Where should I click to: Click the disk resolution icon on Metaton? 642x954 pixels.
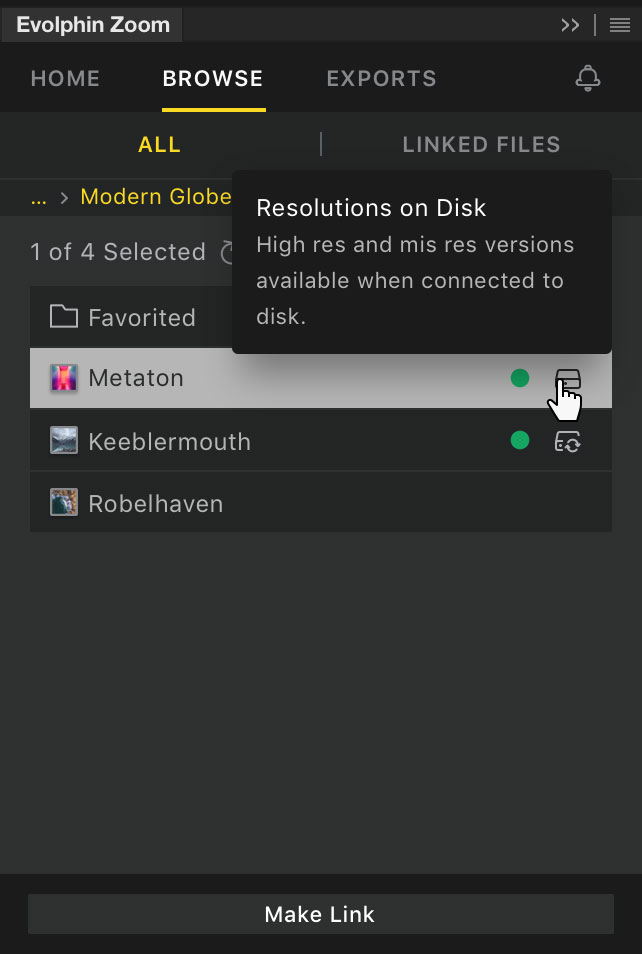(568, 379)
